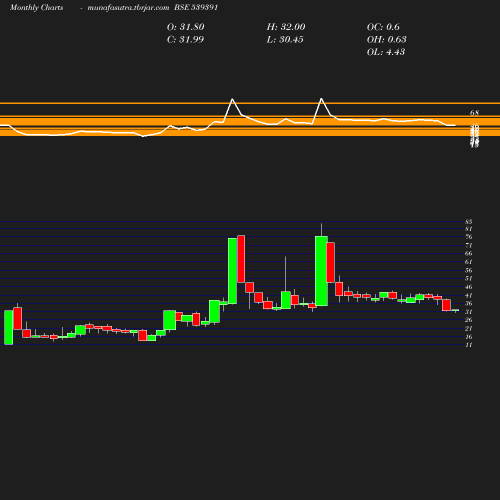Select the close value "C: 31.99"

185,40
